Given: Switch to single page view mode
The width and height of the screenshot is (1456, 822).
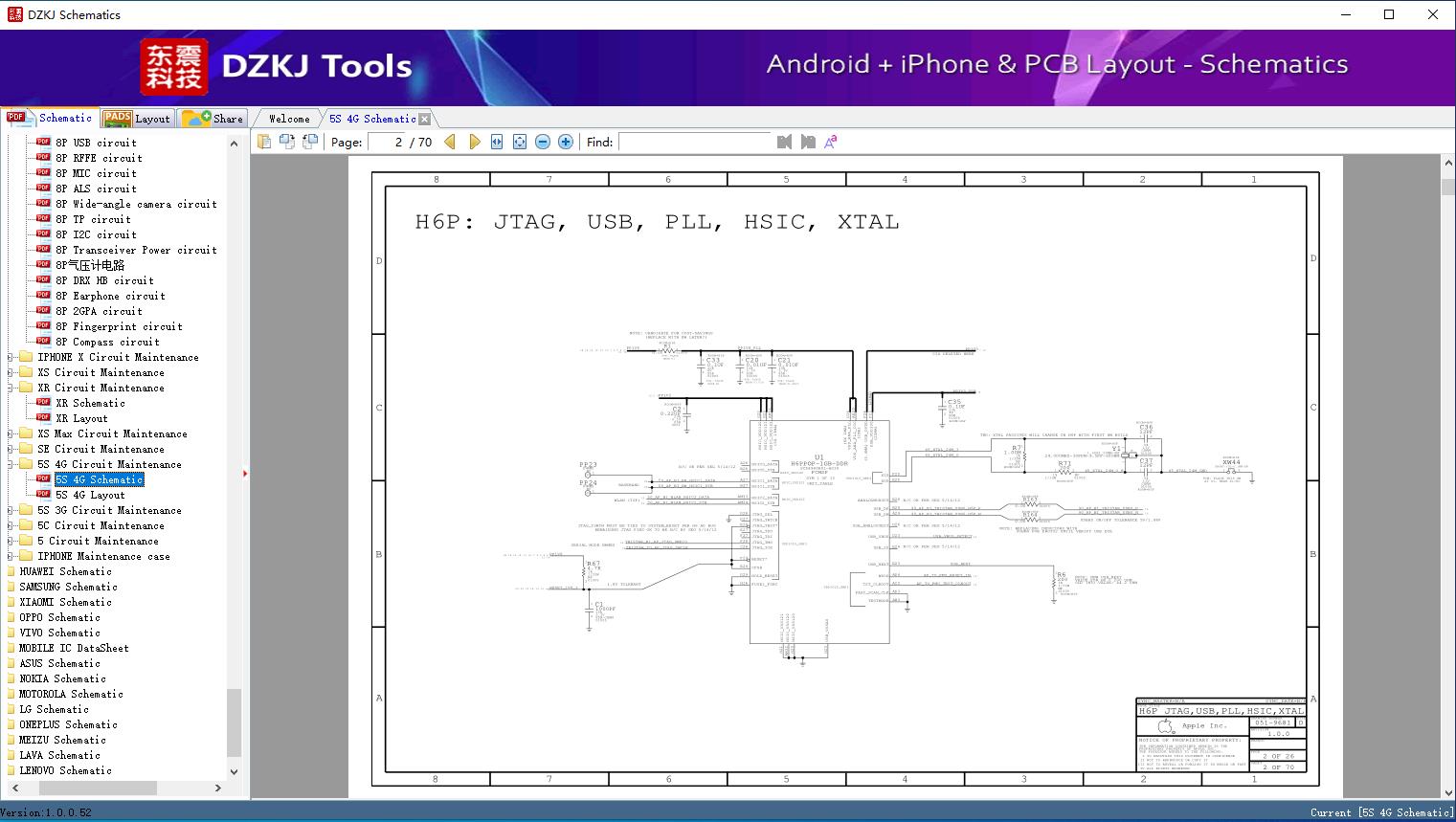Looking at the screenshot, I should [263, 141].
